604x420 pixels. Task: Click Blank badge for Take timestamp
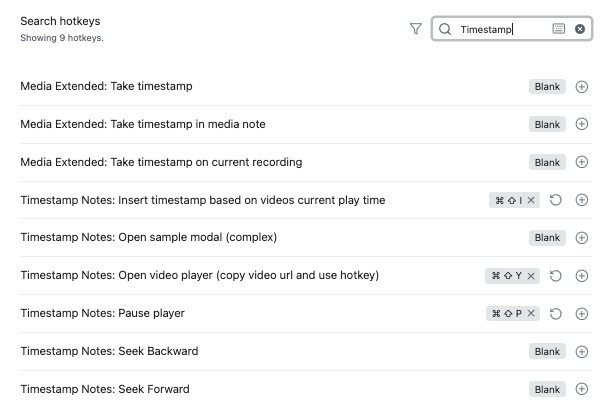(547, 87)
